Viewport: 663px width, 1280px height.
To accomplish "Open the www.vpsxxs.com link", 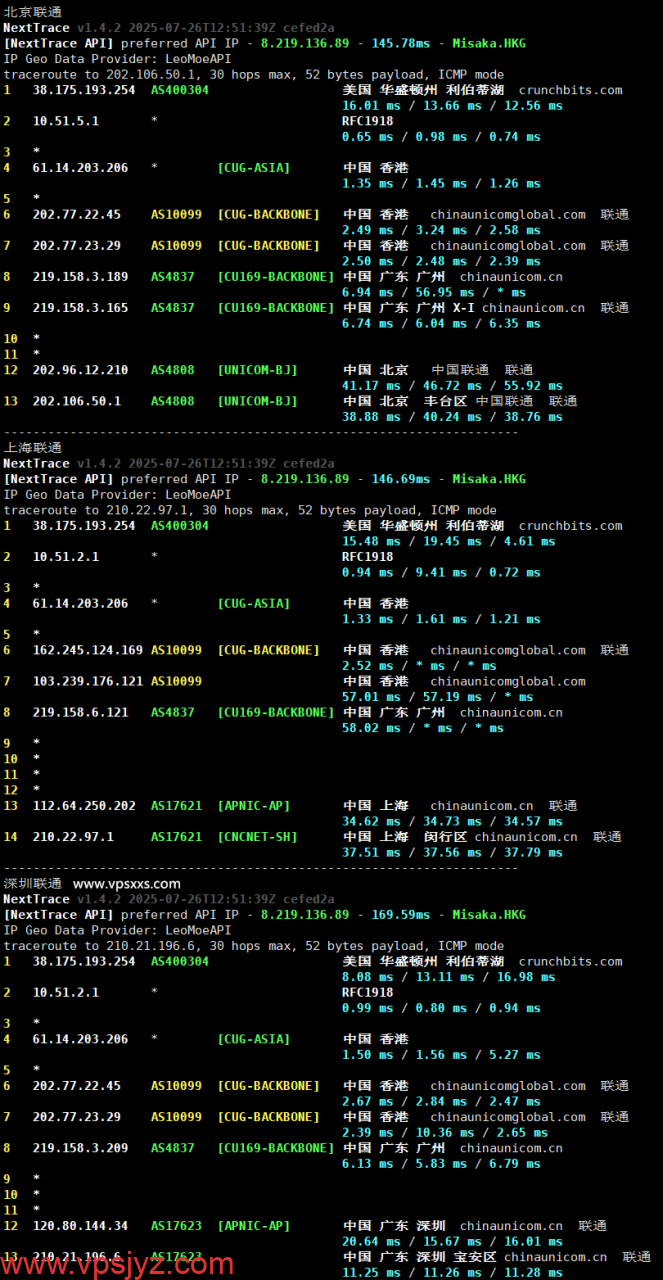I will point(127,884).
